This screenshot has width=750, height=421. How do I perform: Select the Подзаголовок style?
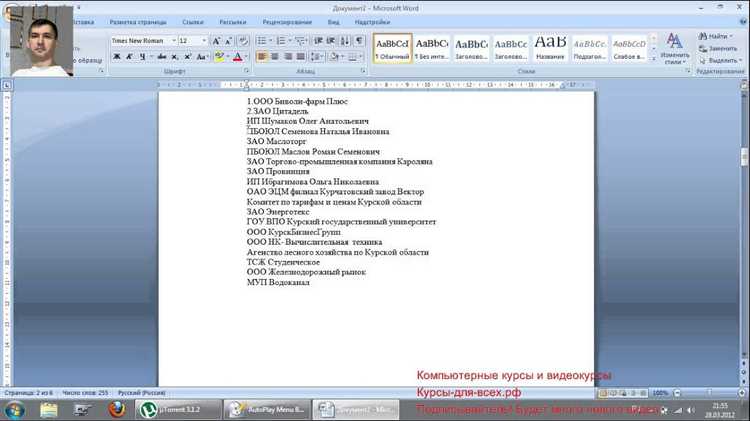pos(590,48)
